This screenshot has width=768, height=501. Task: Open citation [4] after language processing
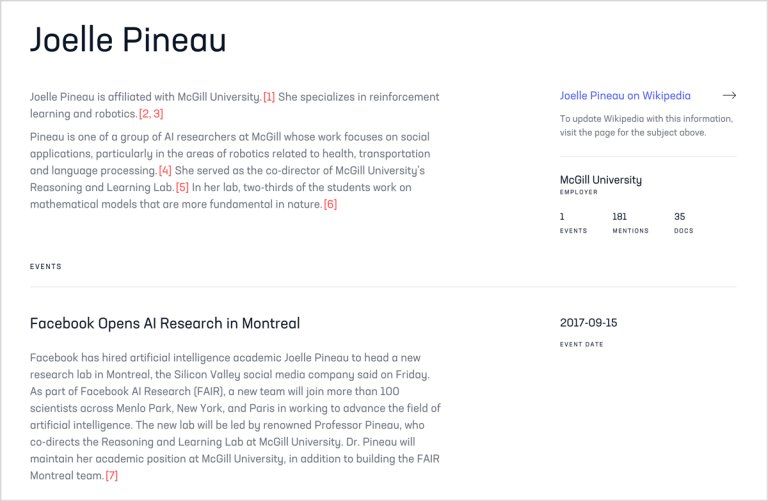[x=165, y=170]
